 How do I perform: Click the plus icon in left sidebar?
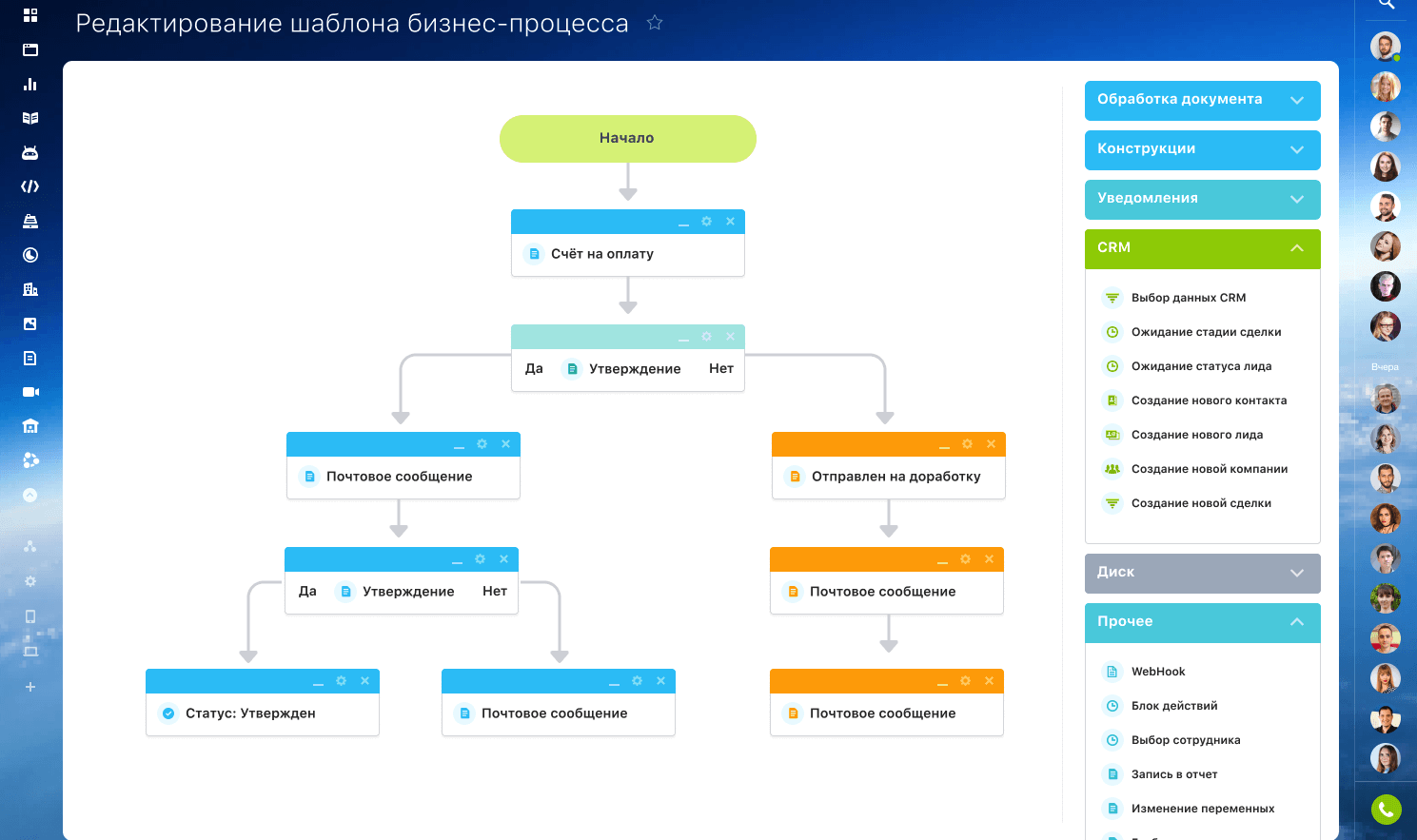point(30,687)
